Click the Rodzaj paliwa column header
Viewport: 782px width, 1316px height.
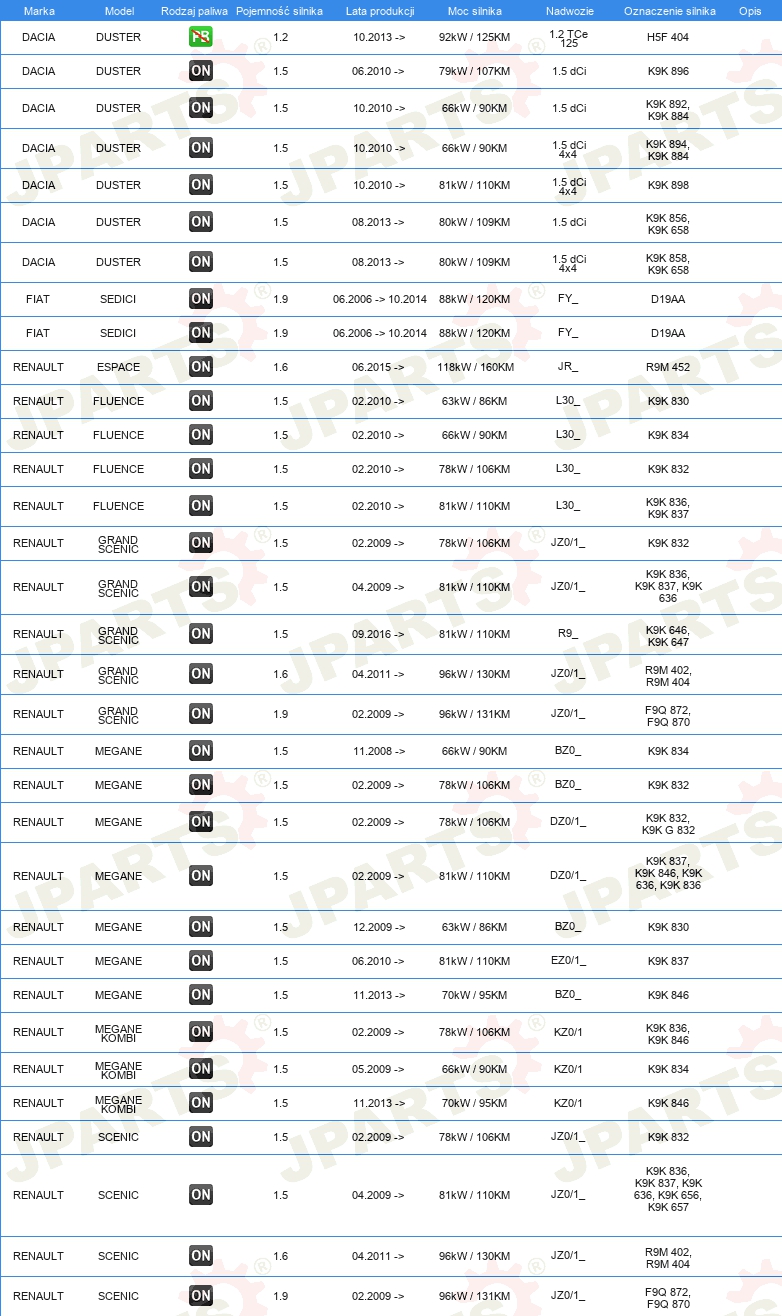point(194,11)
